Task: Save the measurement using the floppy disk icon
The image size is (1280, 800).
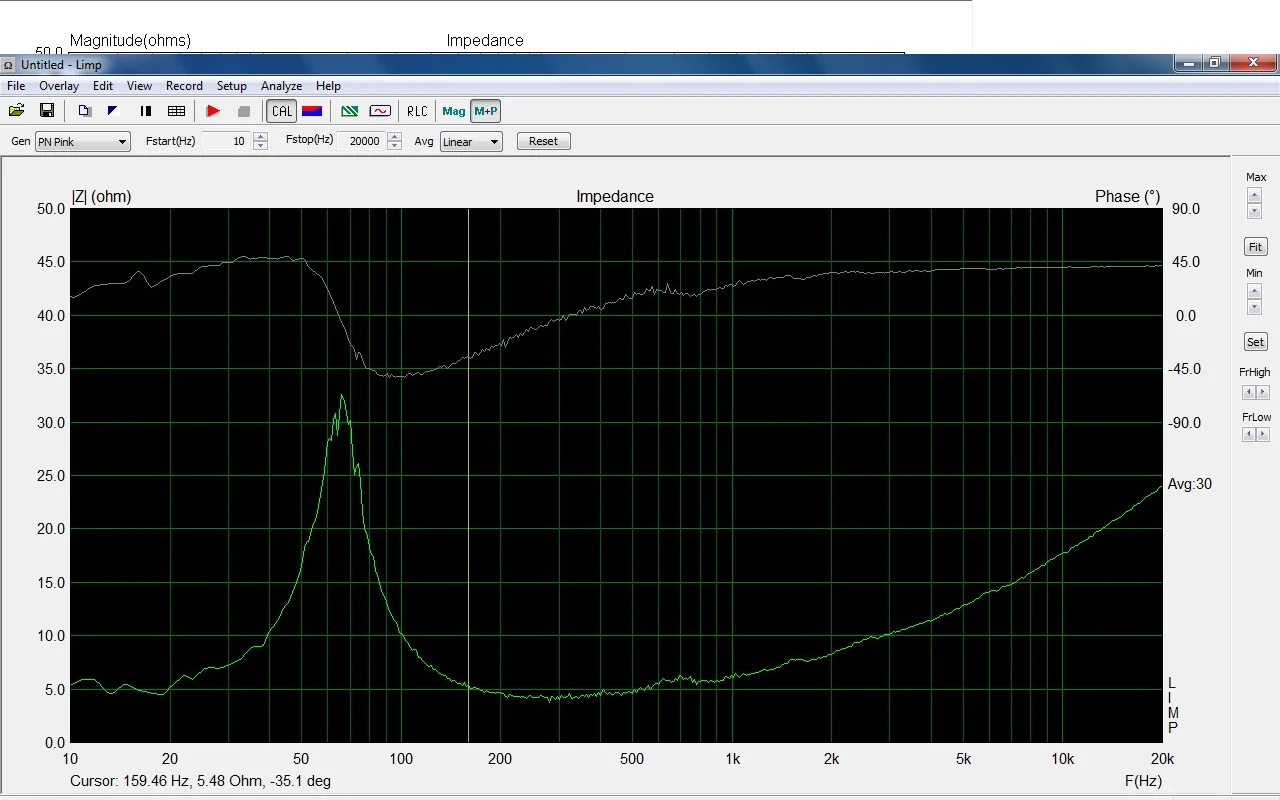Action: [x=46, y=111]
